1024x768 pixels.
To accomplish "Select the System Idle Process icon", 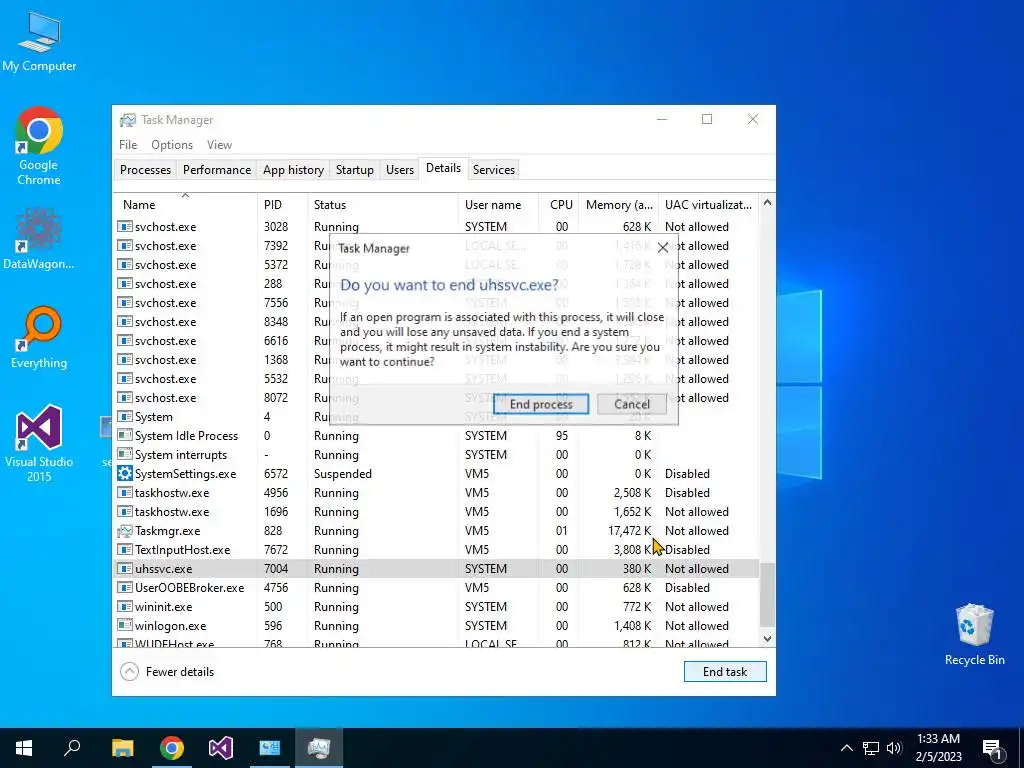I will pos(124,436).
